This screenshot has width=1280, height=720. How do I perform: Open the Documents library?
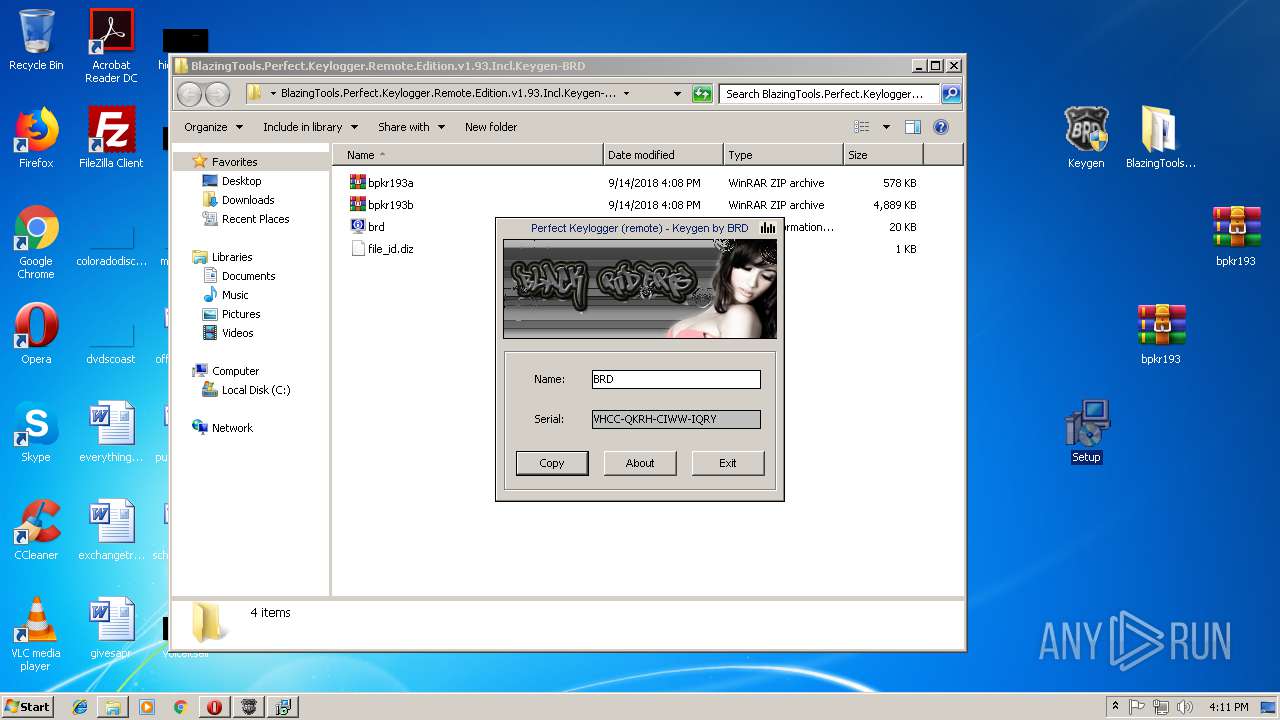[248, 276]
